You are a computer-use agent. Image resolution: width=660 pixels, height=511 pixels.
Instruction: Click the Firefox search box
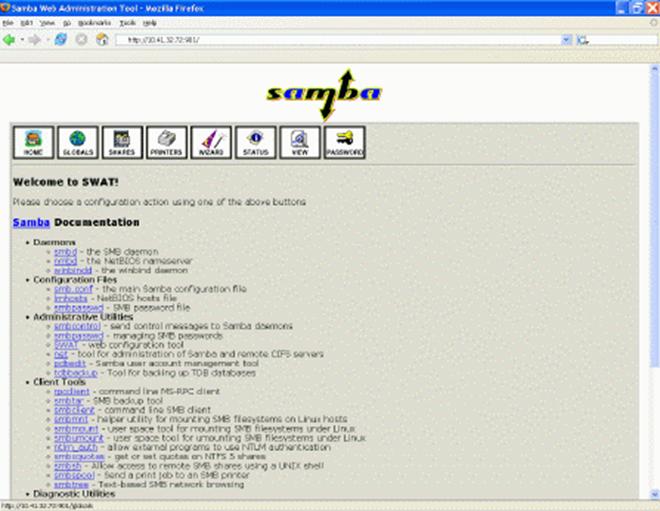[623, 40]
